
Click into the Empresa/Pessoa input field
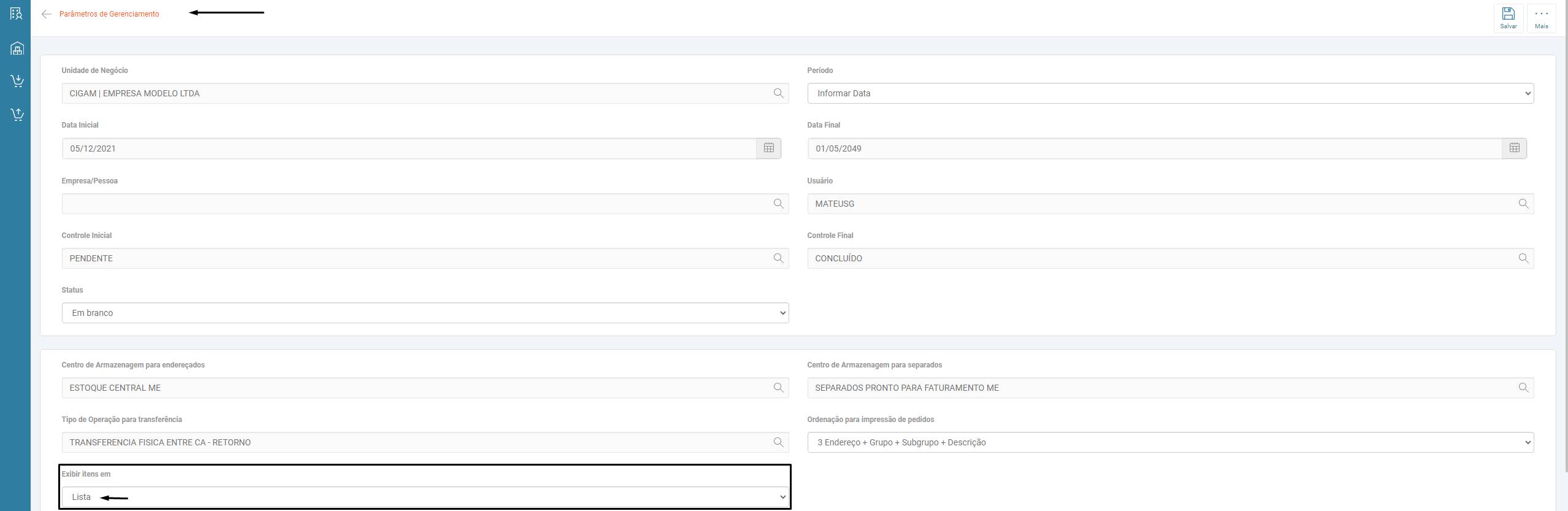(x=417, y=204)
